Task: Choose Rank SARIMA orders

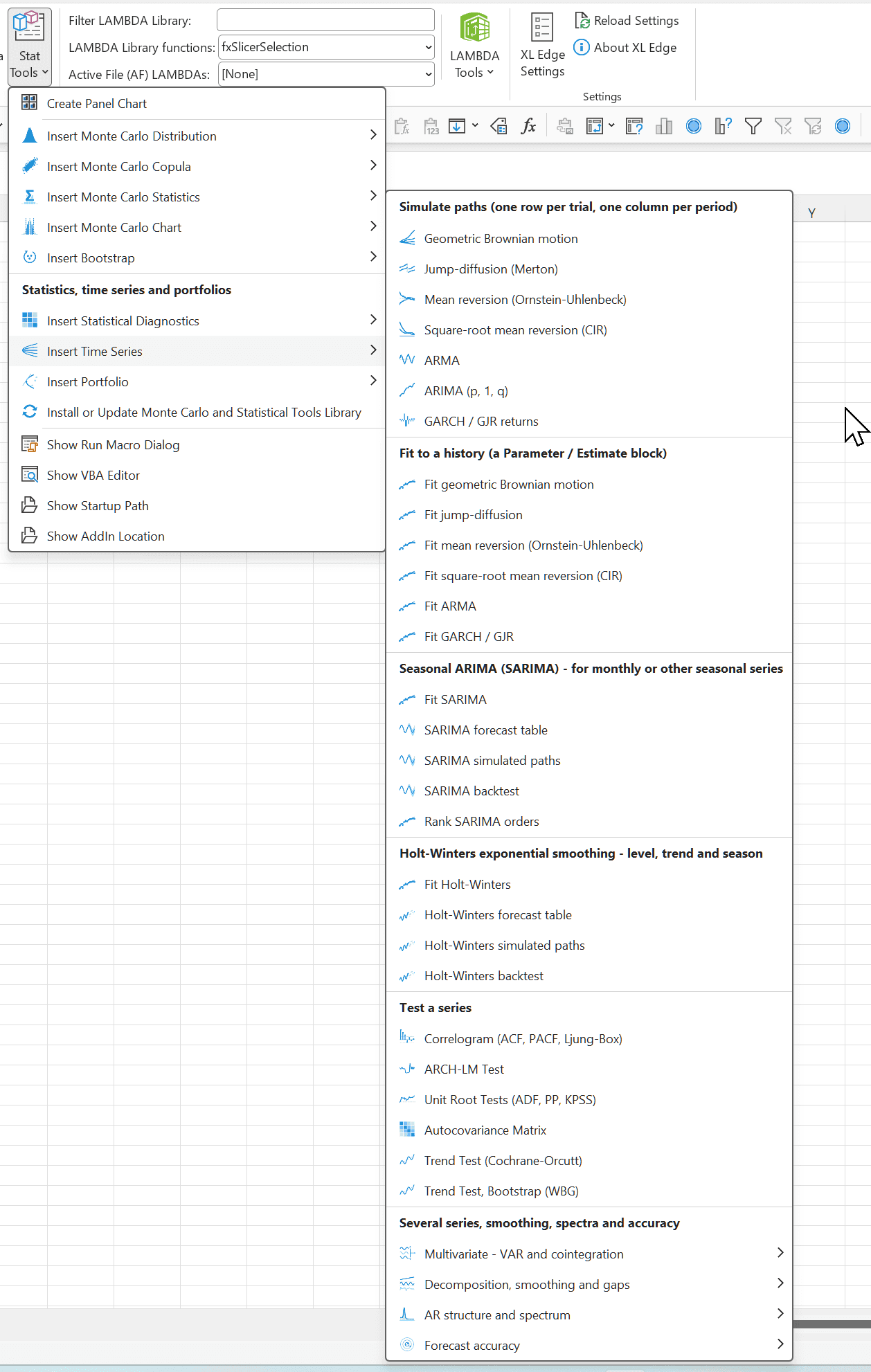Action: (589, 821)
